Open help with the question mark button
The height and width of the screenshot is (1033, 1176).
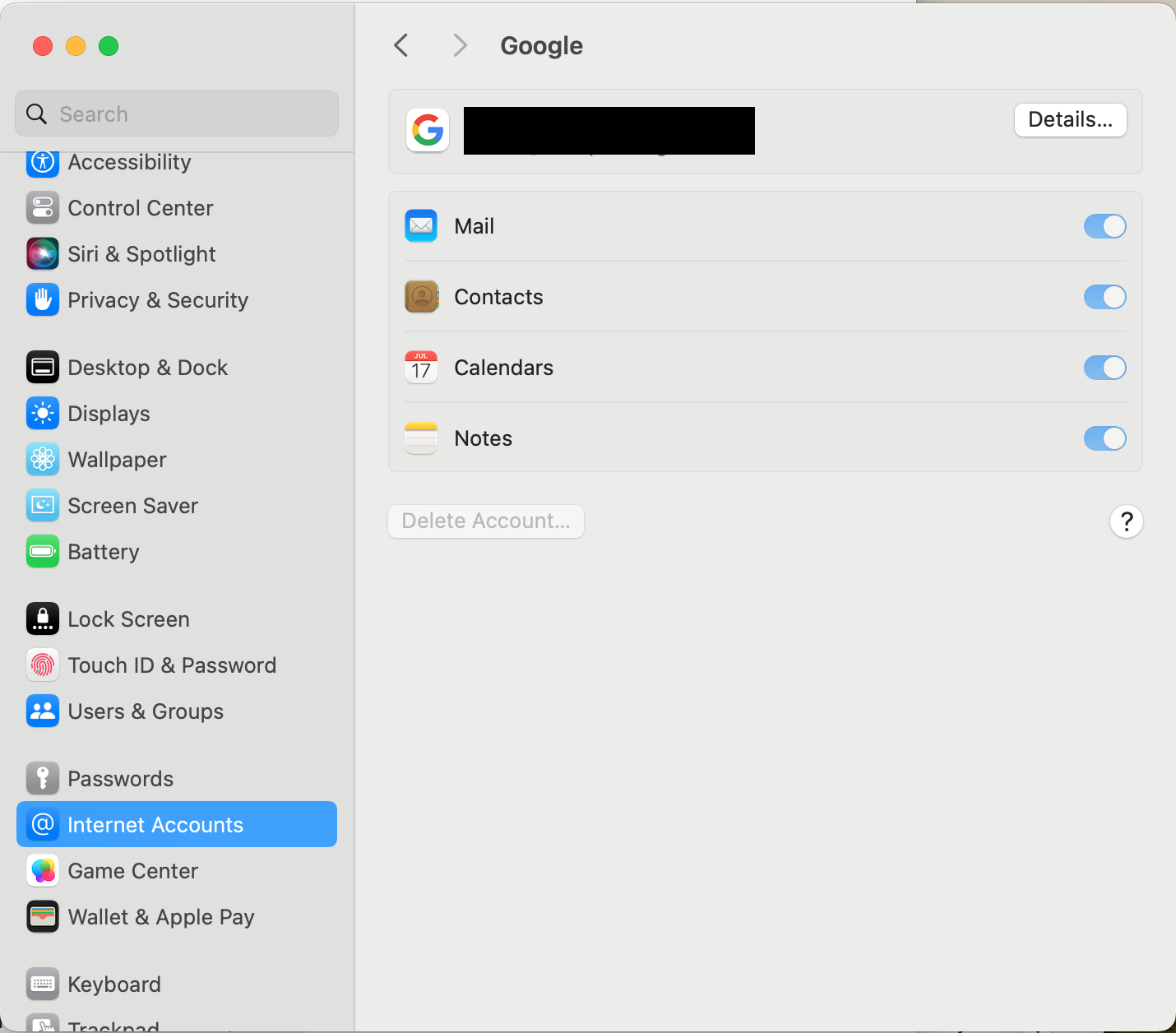tap(1127, 521)
